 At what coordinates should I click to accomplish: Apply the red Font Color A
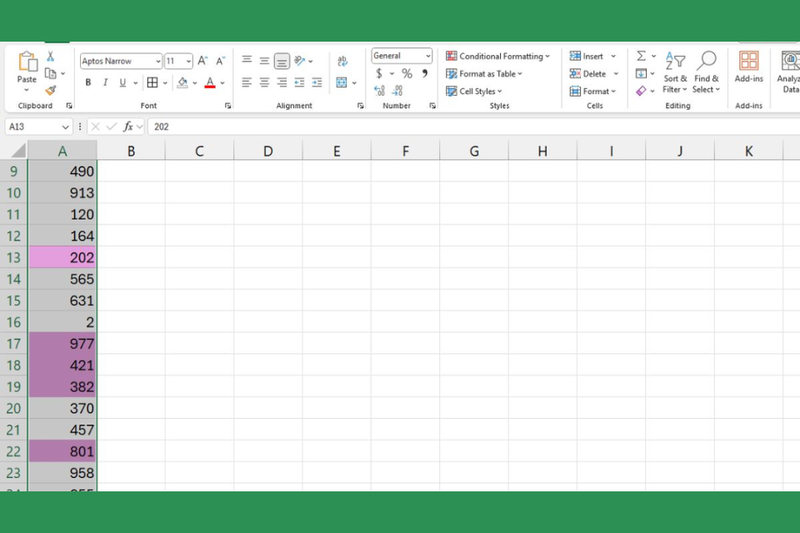pyautogui.click(x=210, y=83)
